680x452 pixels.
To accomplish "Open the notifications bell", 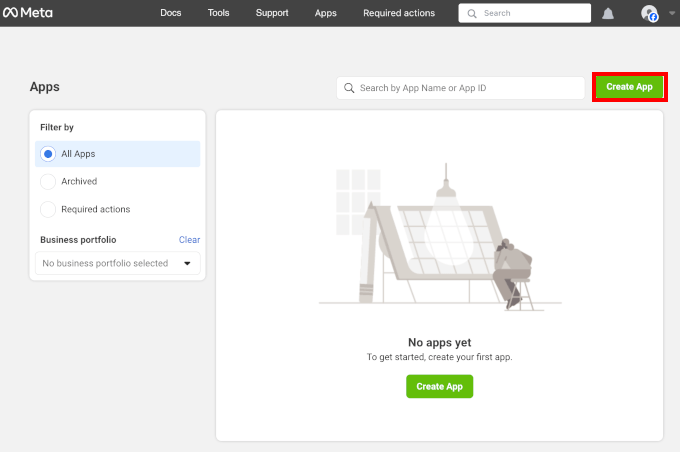I will tap(608, 13).
